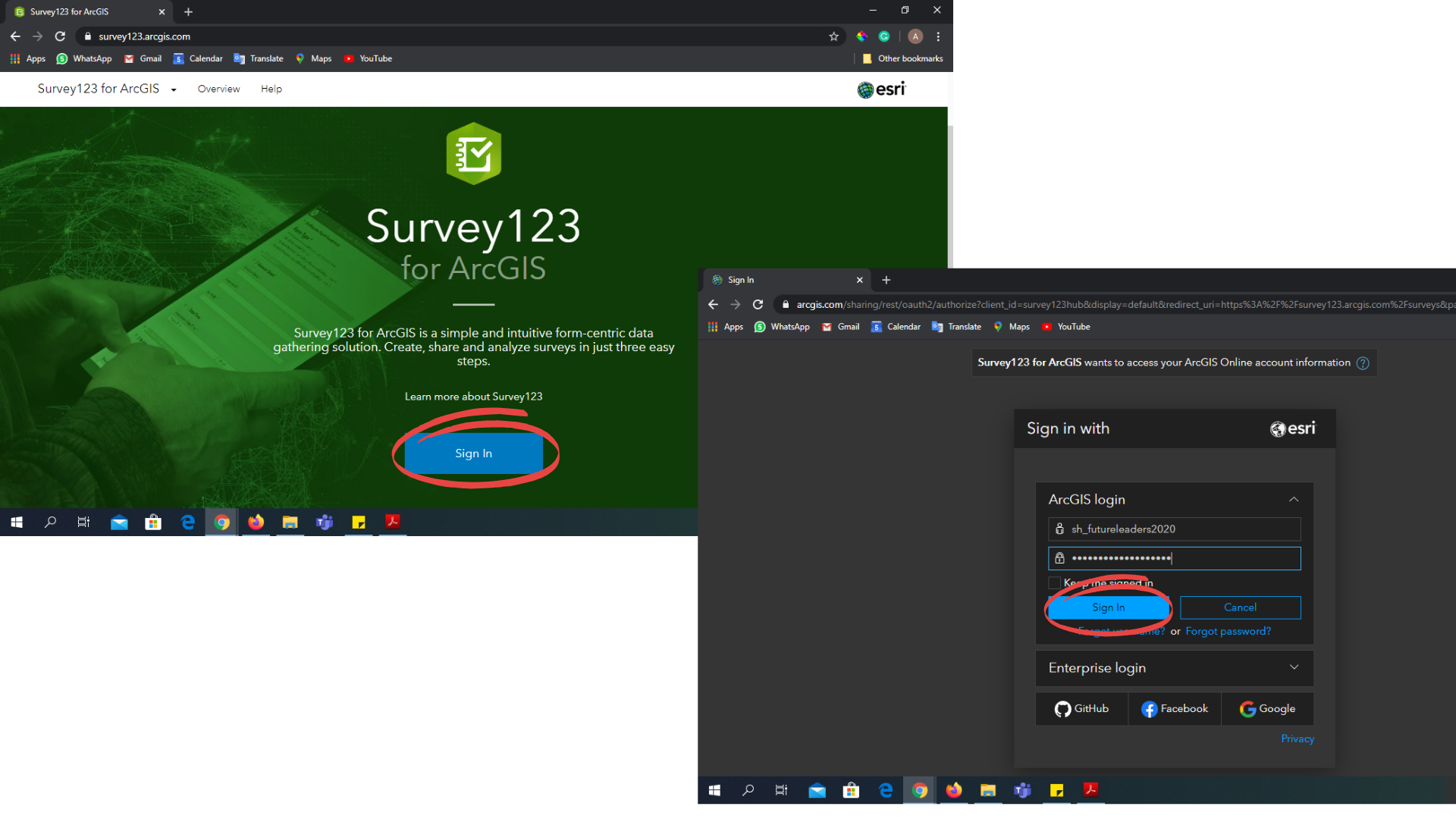Open Other bookmarks folder
The height and width of the screenshot is (819, 1456).
[x=902, y=58]
